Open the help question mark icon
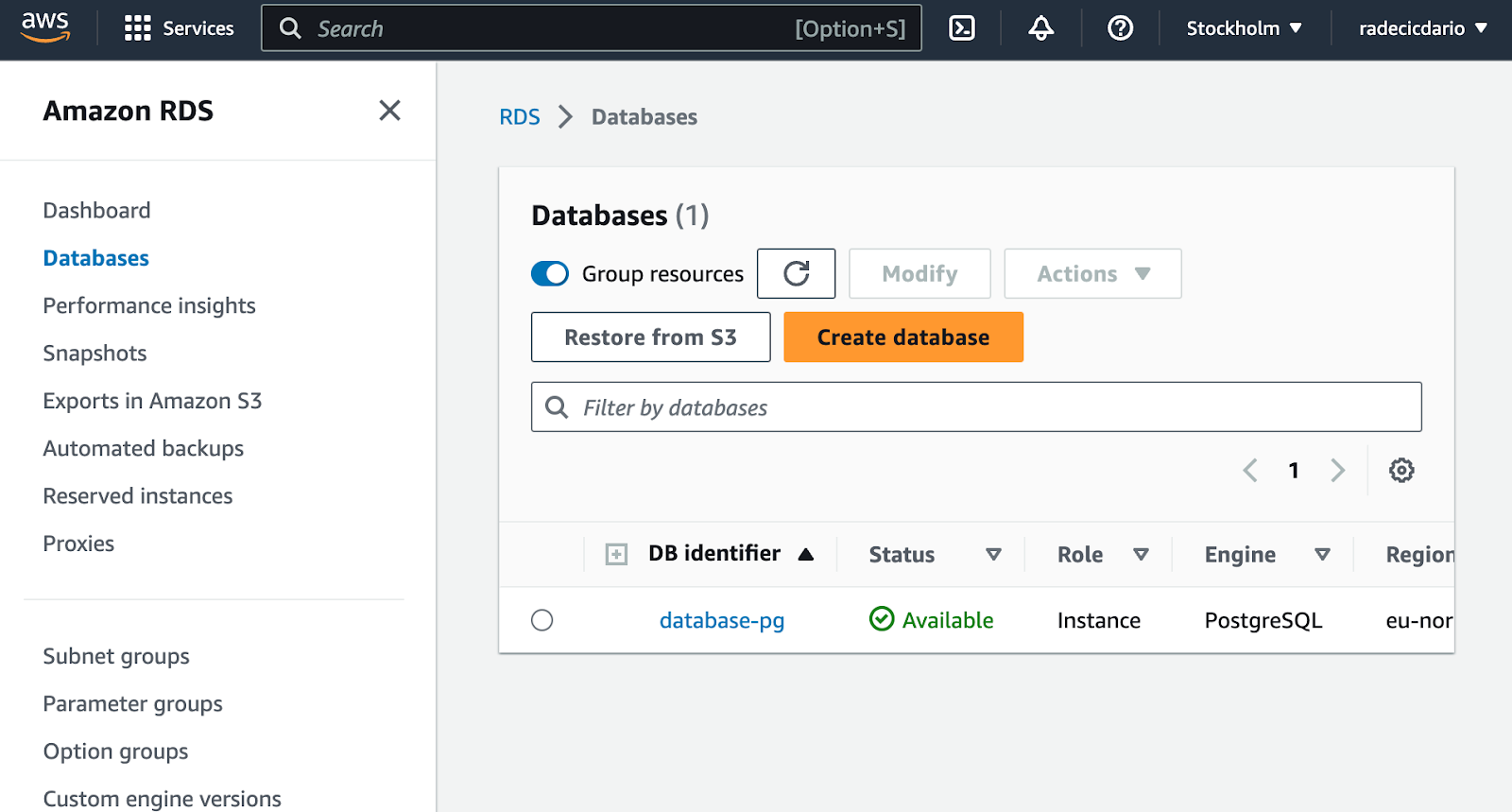This screenshot has width=1512, height=812. pyautogui.click(x=1120, y=28)
